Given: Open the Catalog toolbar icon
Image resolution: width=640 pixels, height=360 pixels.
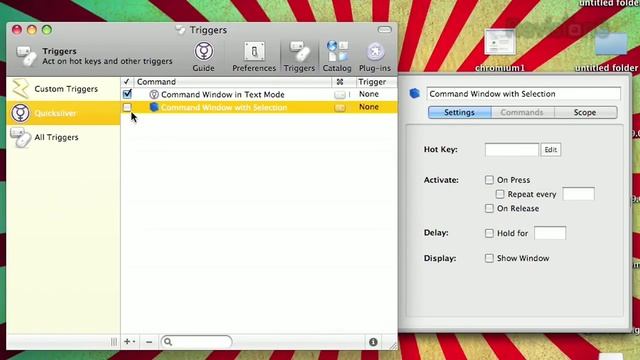Looking at the screenshot, I should [337, 56].
